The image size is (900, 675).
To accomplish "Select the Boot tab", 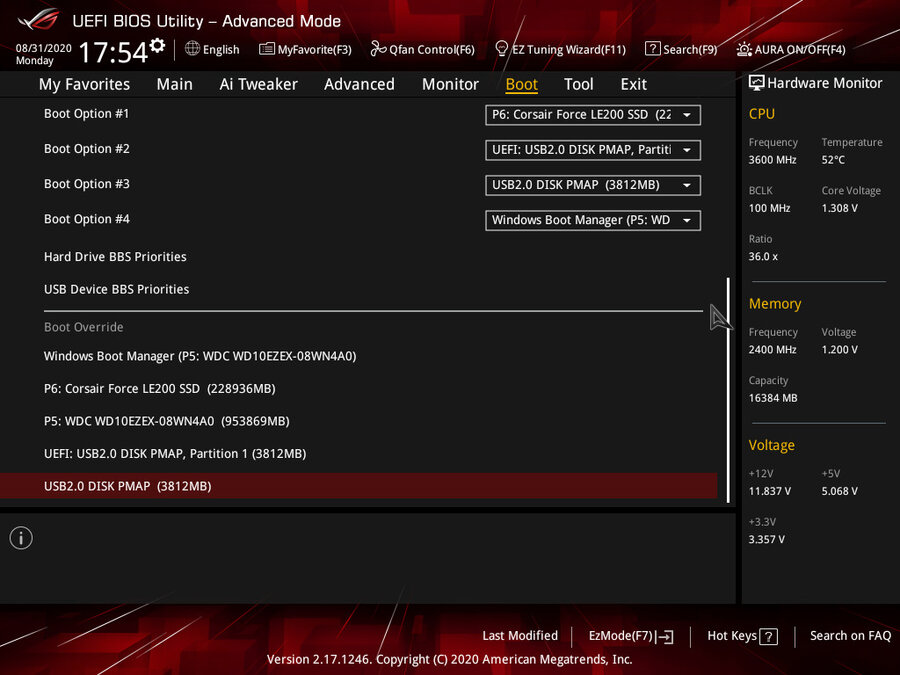I will tap(521, 84).
